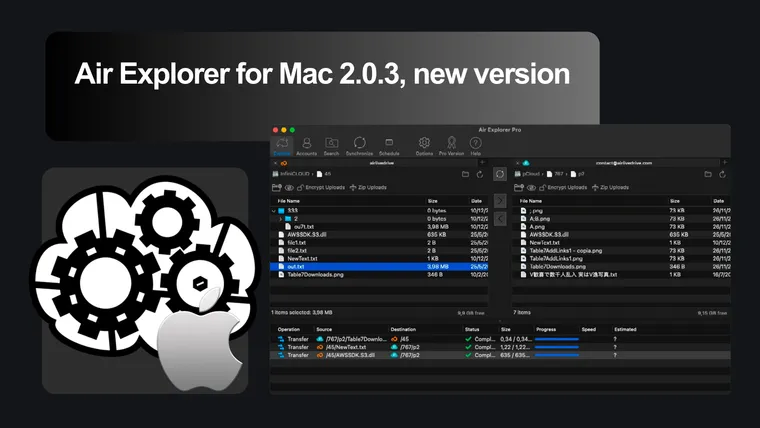760x428 pixels.
Task: Add a new tab in right pane
Action: tap(725, 162)
